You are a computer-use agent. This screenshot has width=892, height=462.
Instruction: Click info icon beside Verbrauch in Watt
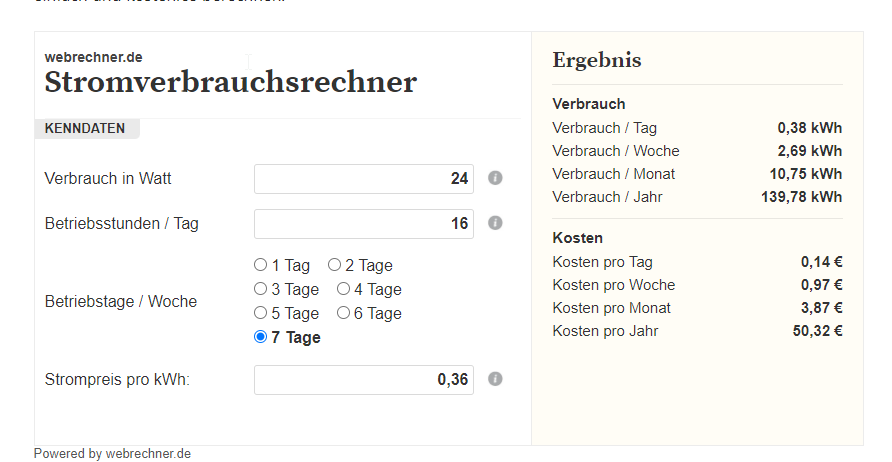[x=495, y=178]
